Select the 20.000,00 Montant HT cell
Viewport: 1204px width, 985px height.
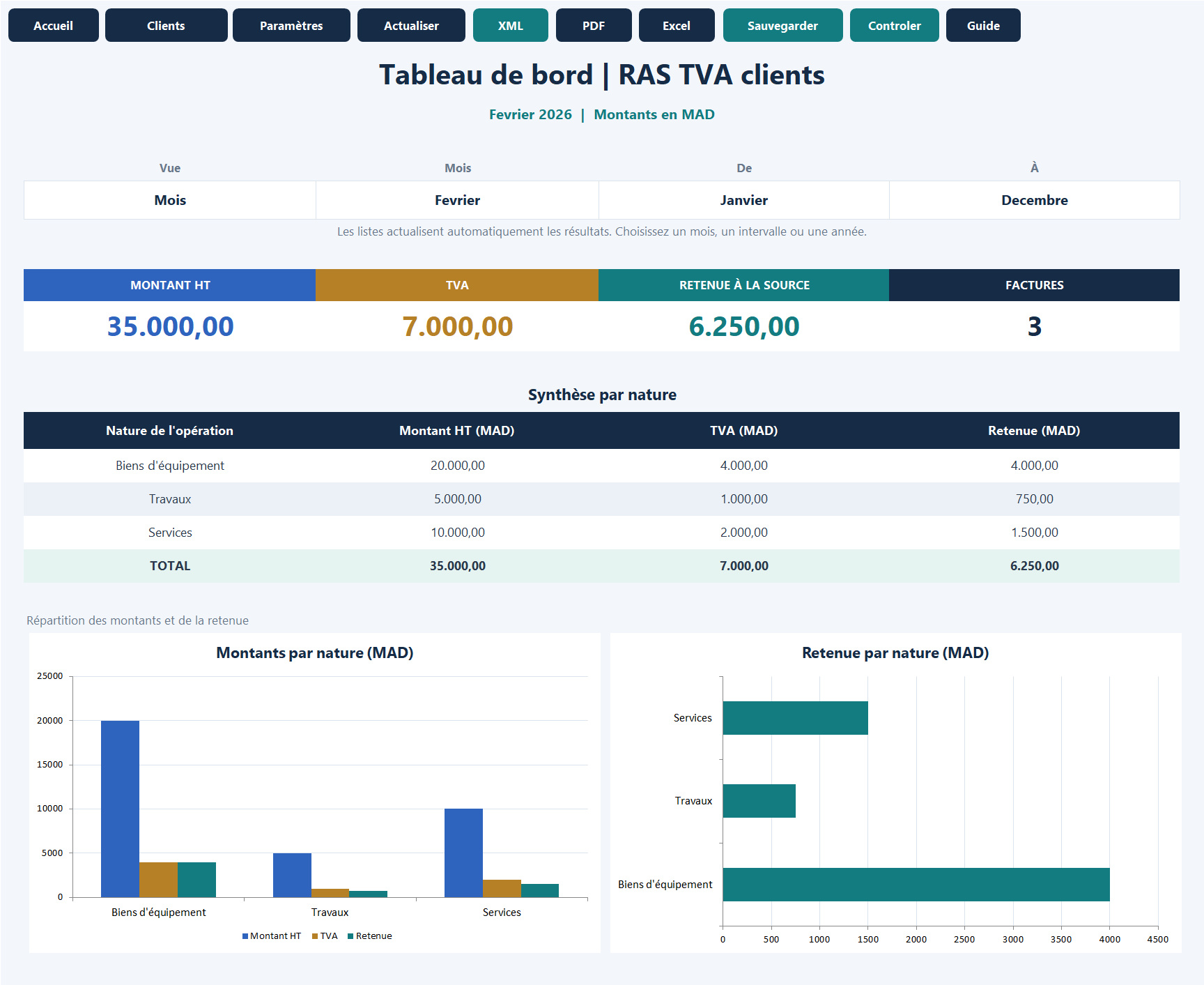coord(457,466)
